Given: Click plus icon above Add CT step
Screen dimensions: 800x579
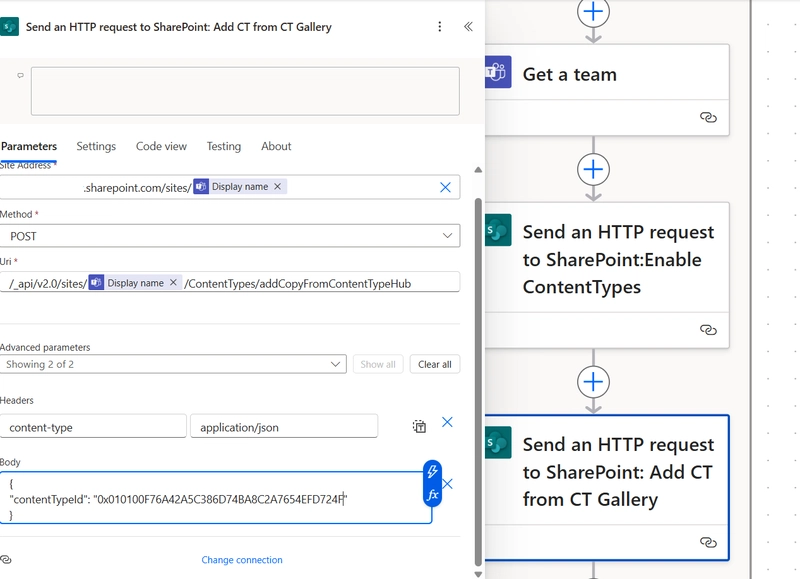Looking at the screenshot, I should (x=593, y=382).
